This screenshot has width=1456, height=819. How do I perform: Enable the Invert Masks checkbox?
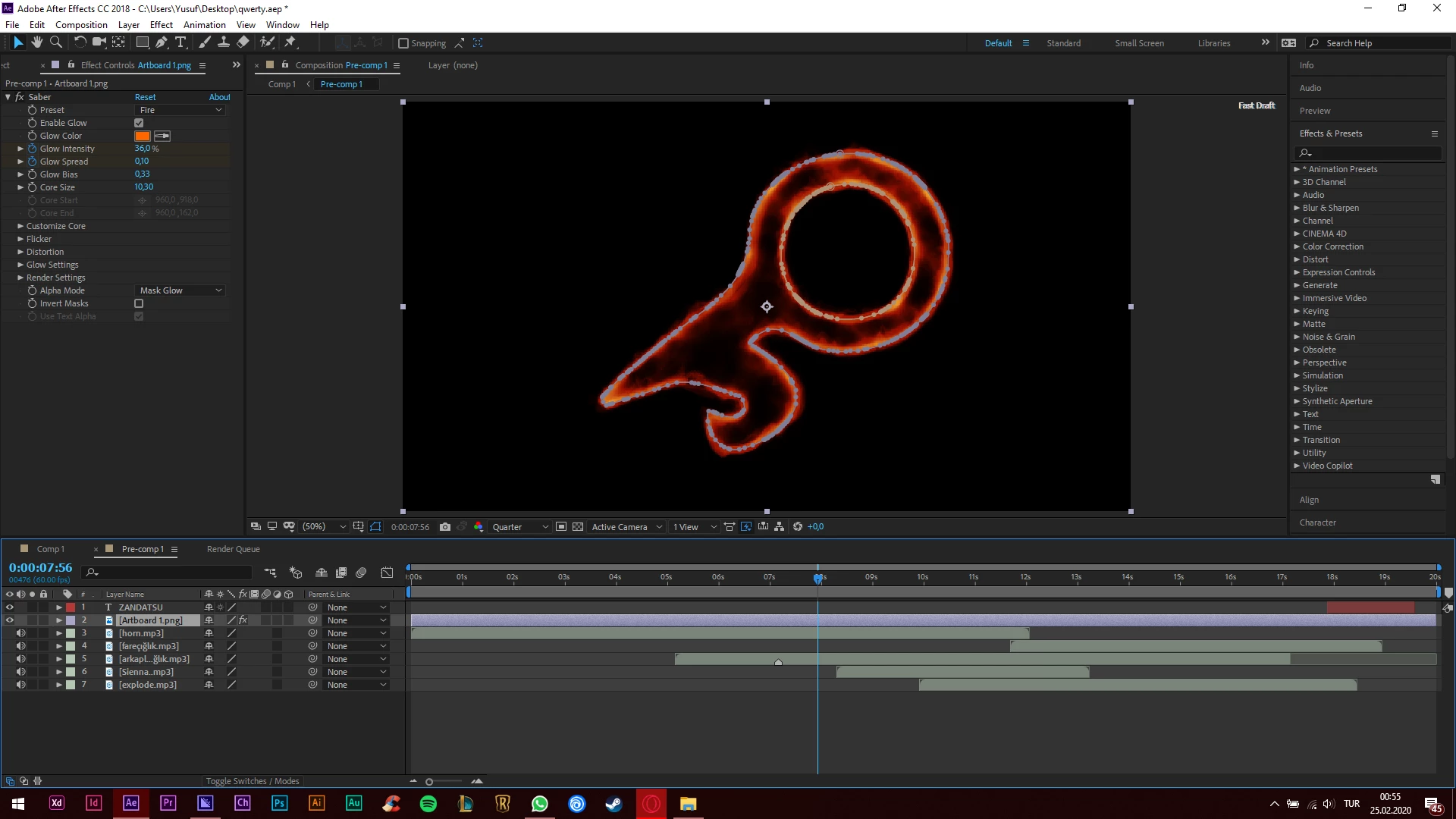tap(139, 303)
